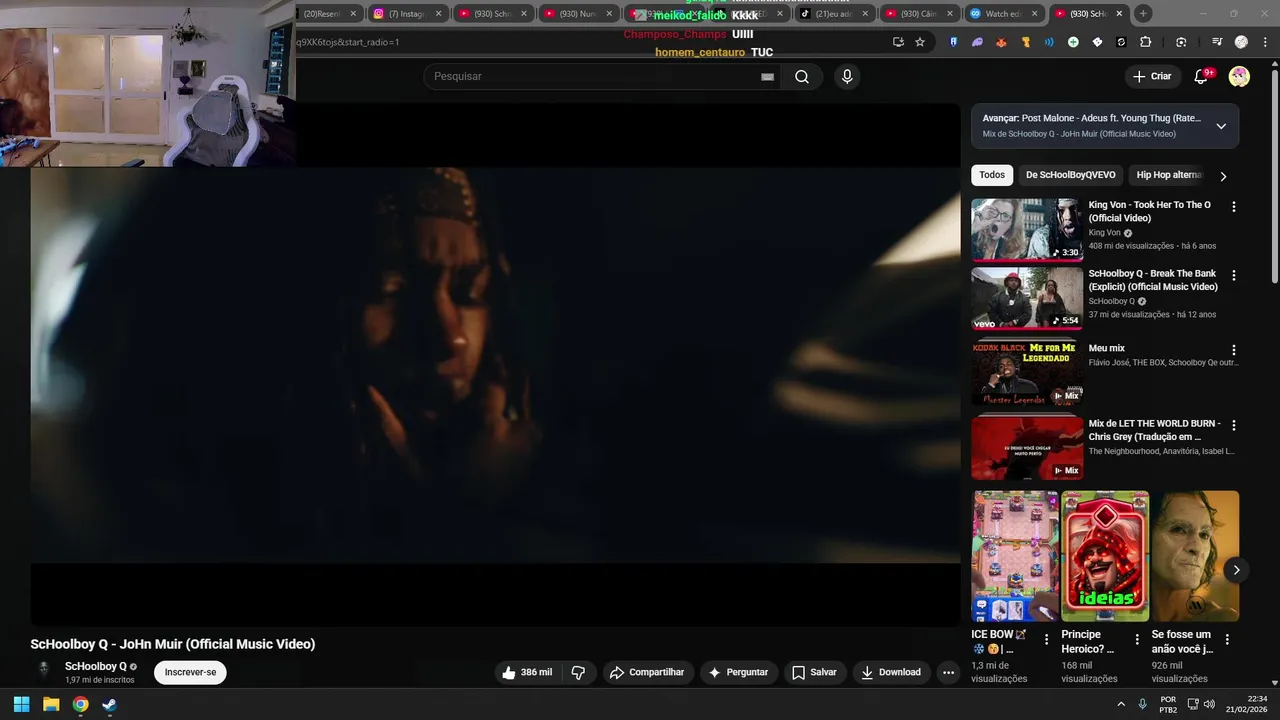The image size is (1280, 720).
Task: Open options for ICE BOW short
Action: point(1047,639)
